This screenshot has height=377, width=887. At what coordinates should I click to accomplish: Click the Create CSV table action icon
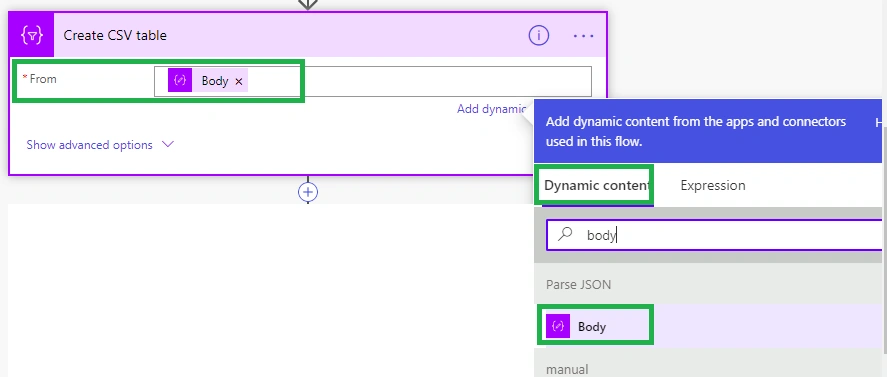point(32,35)
